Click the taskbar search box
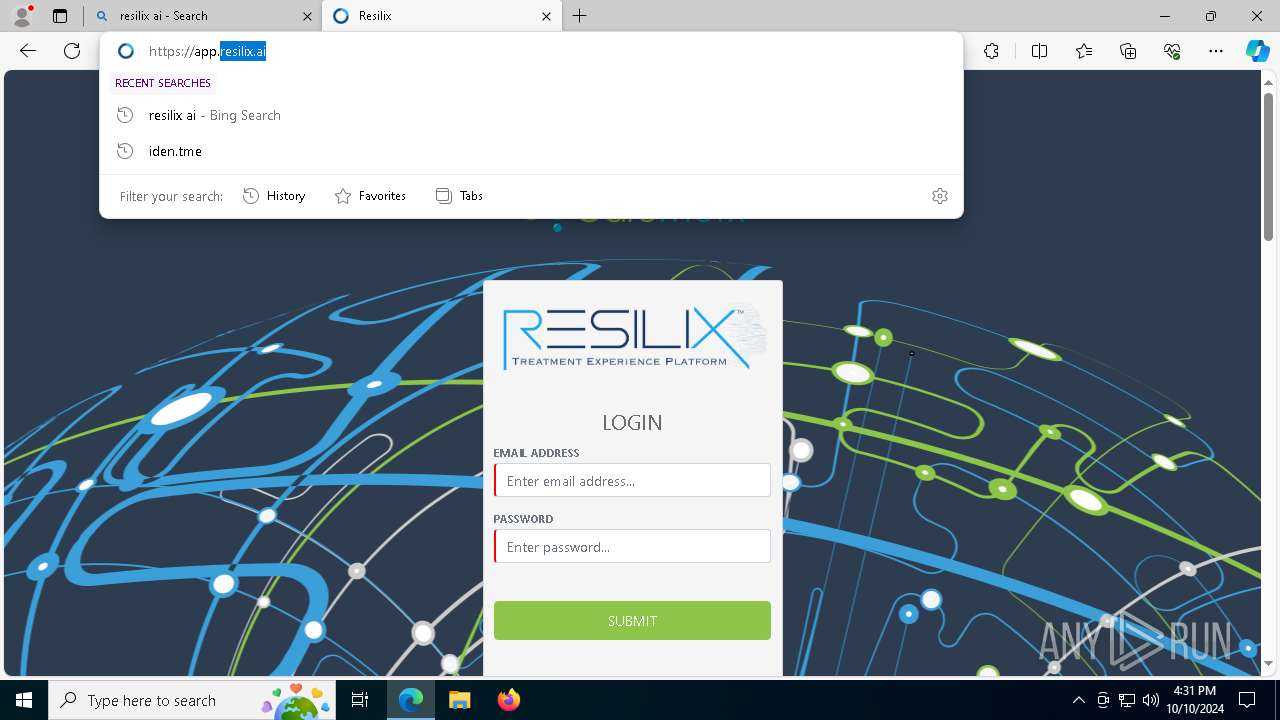This screenshot has width=1280, height=720. 192,700
